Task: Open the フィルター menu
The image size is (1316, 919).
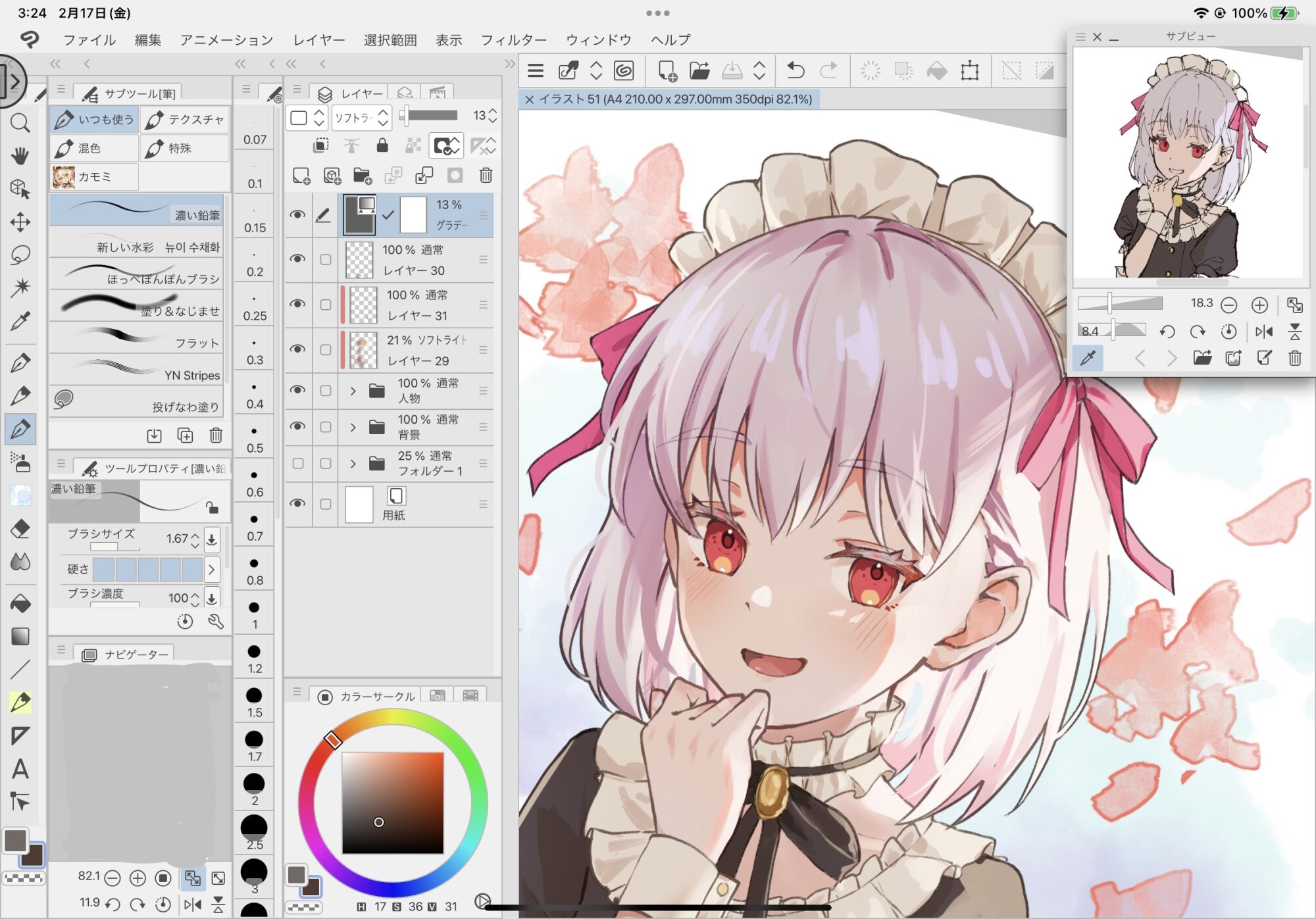Action: click(513, 40)
